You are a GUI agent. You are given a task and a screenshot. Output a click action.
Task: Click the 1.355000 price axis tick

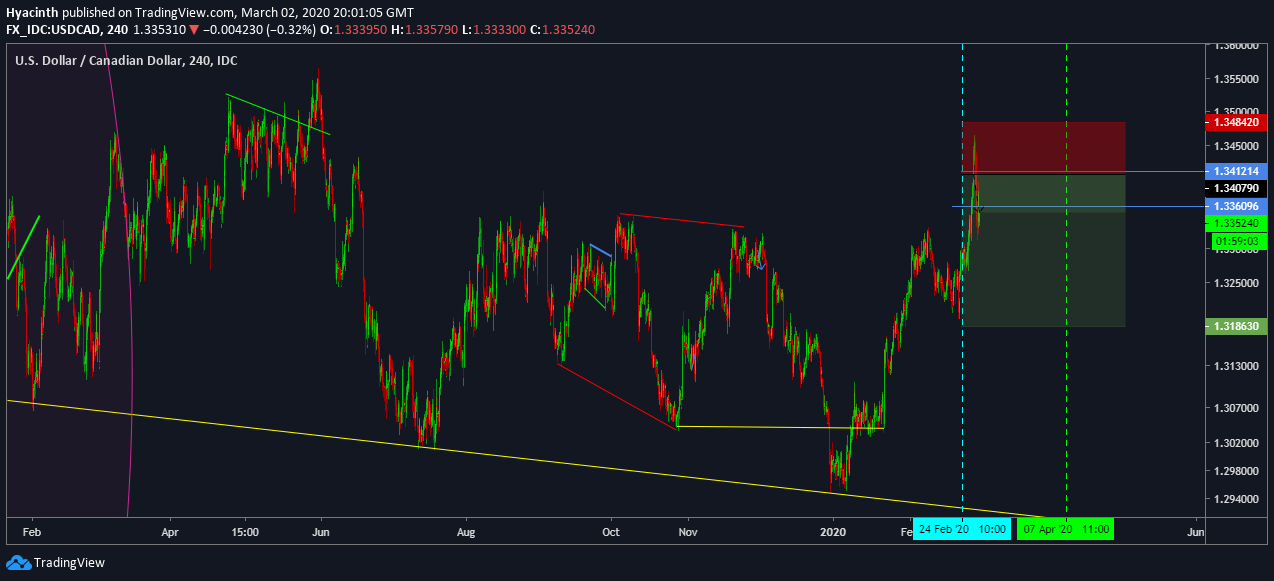coord(1238,78)
